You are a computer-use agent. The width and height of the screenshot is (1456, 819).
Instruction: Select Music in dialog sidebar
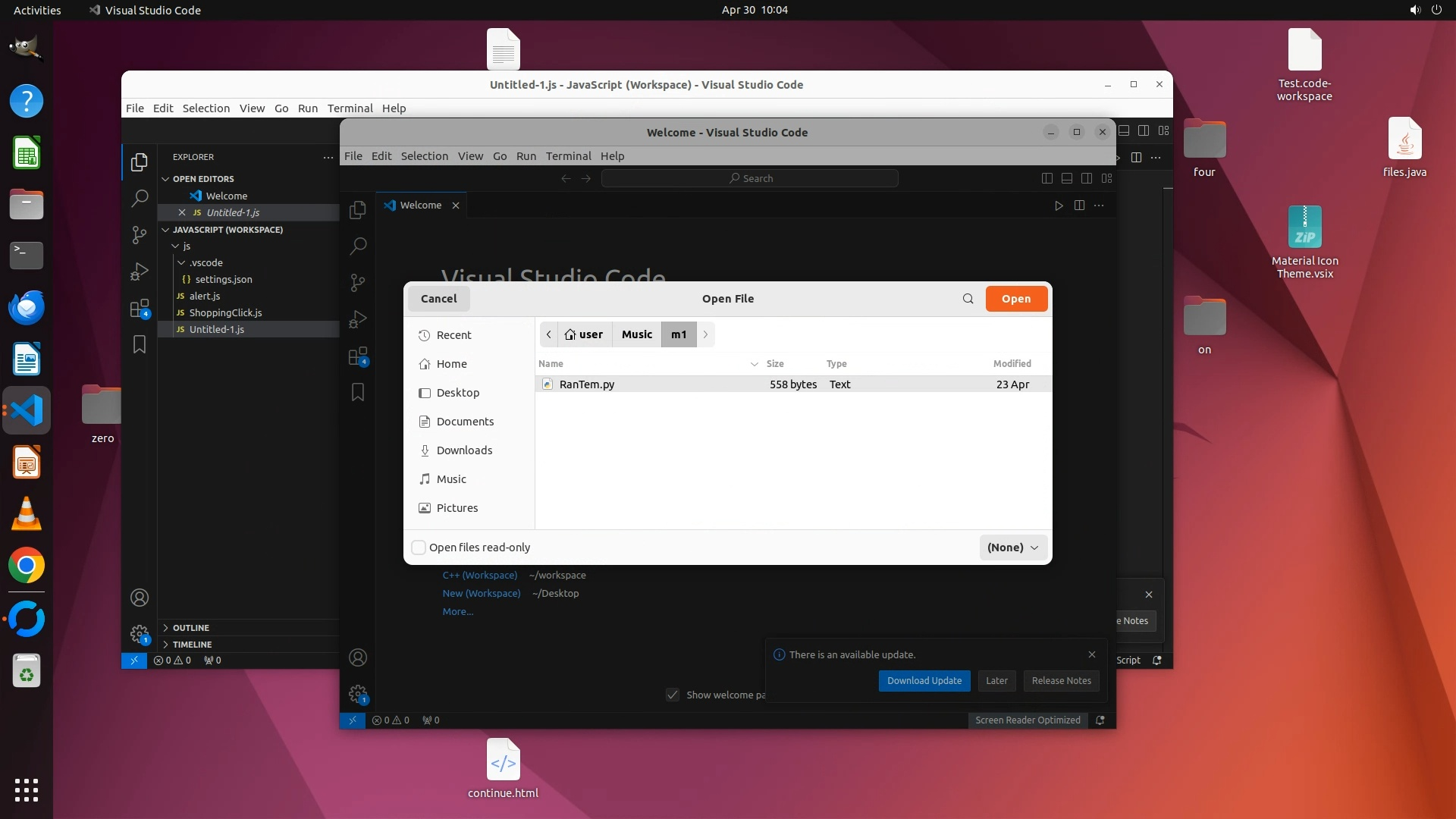451,479
